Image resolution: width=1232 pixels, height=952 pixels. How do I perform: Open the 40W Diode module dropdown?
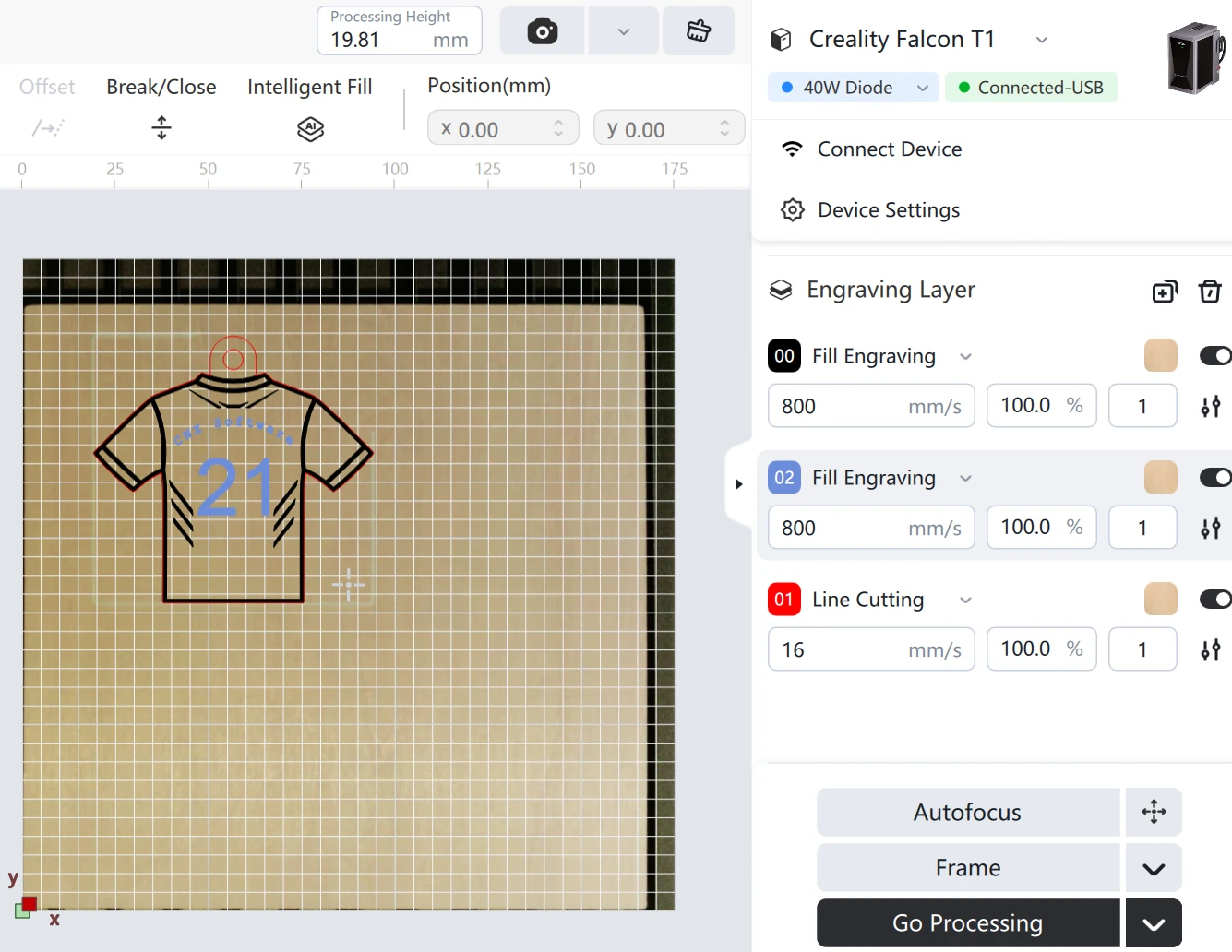pos(854,88)
